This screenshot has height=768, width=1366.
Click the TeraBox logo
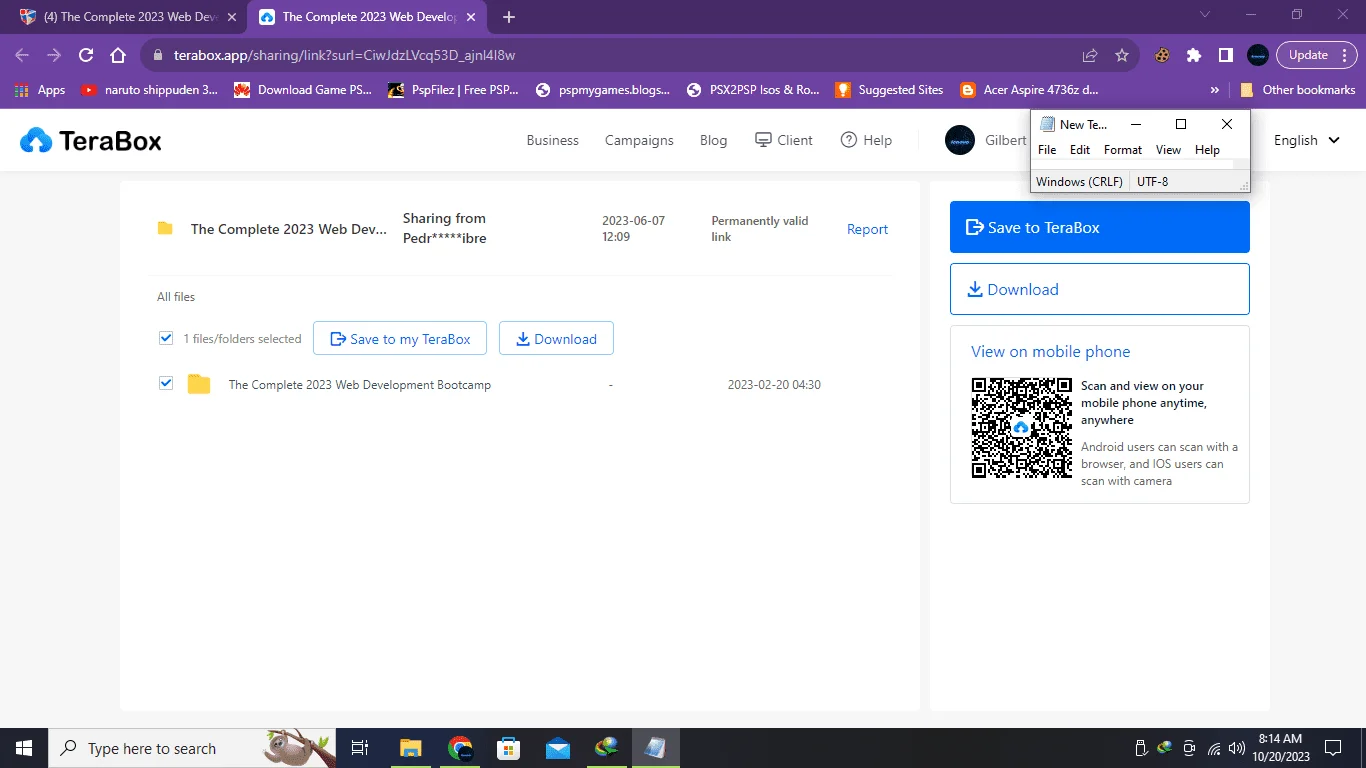(91, 141)
